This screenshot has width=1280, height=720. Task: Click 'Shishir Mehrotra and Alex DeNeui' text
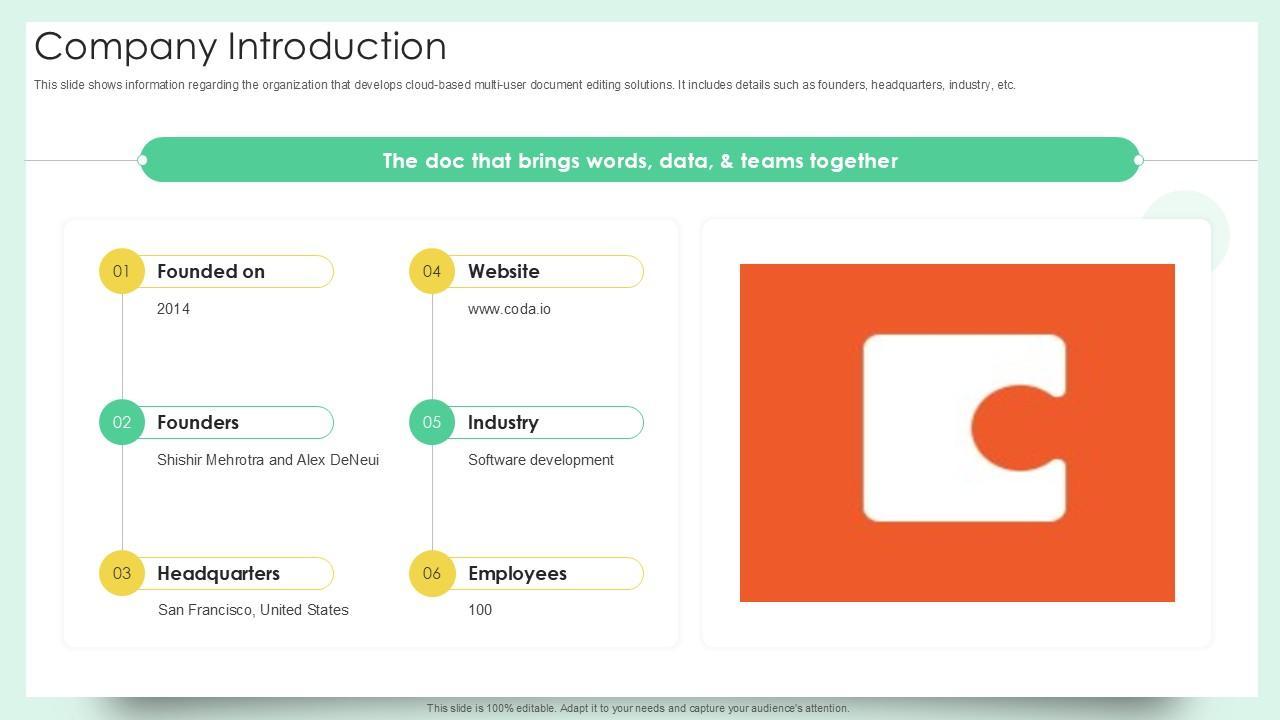[268, 460]
